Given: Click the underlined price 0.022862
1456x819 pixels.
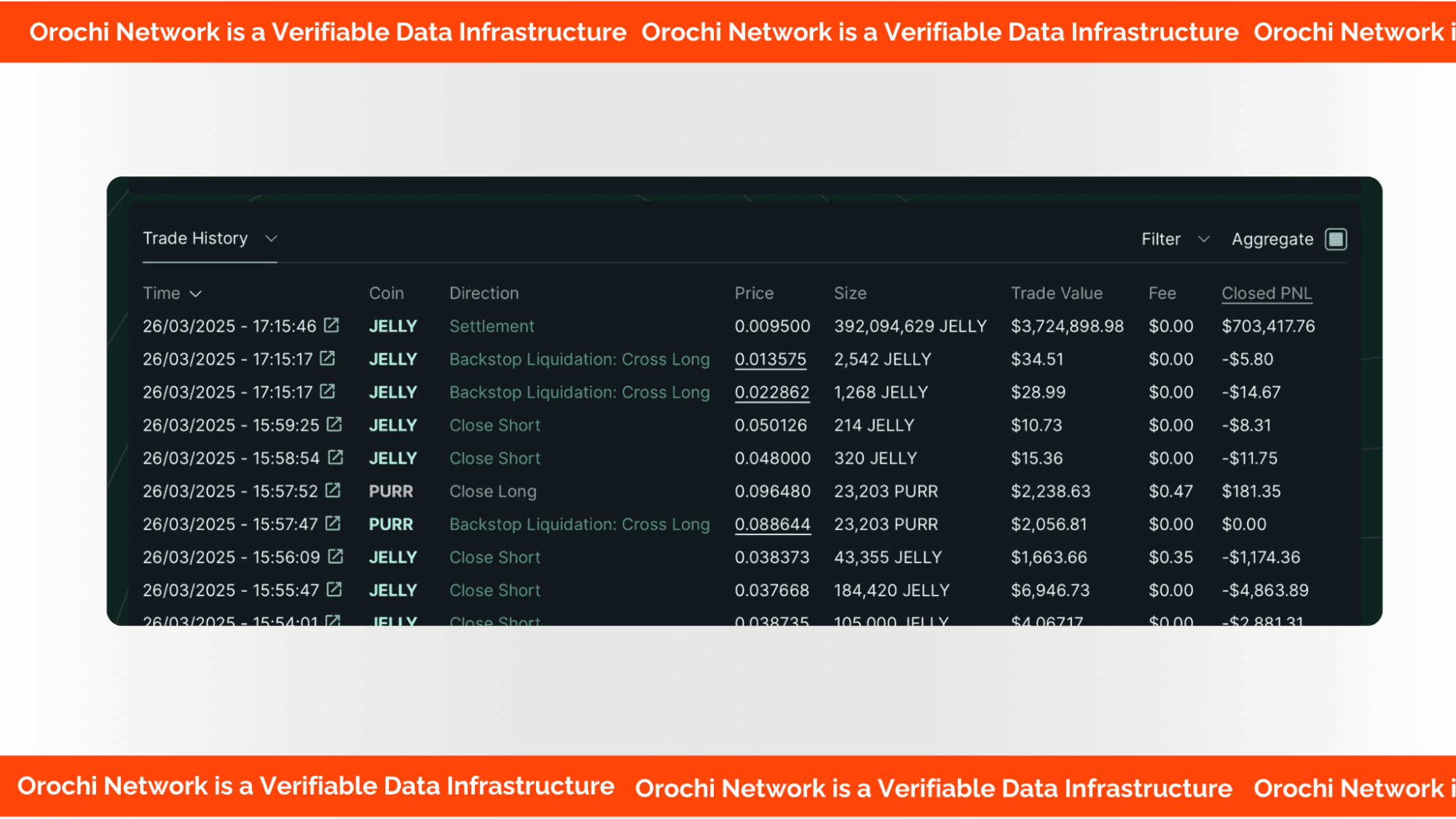Looking at the screenshot, I should click(x=772, y=392).
